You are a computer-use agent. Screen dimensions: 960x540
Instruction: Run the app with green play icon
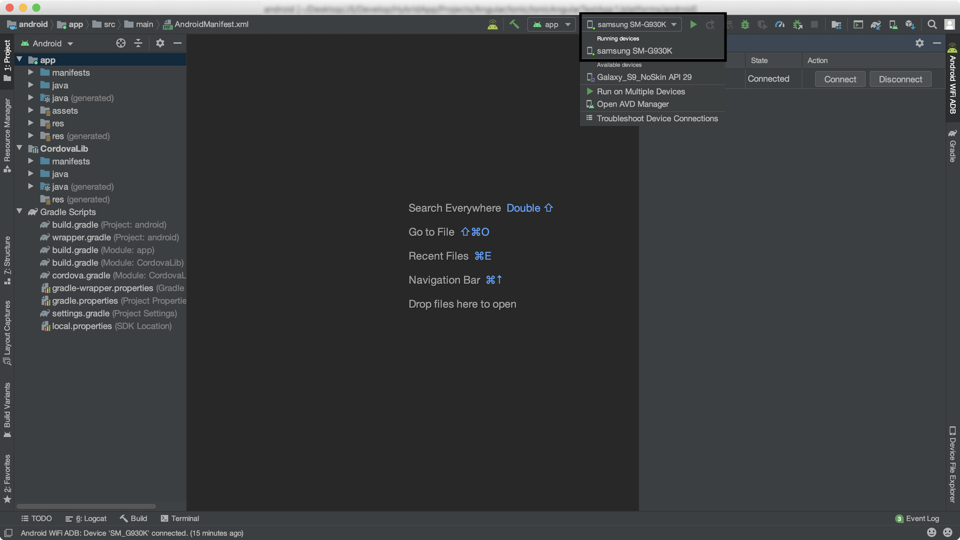coord(693,24)
